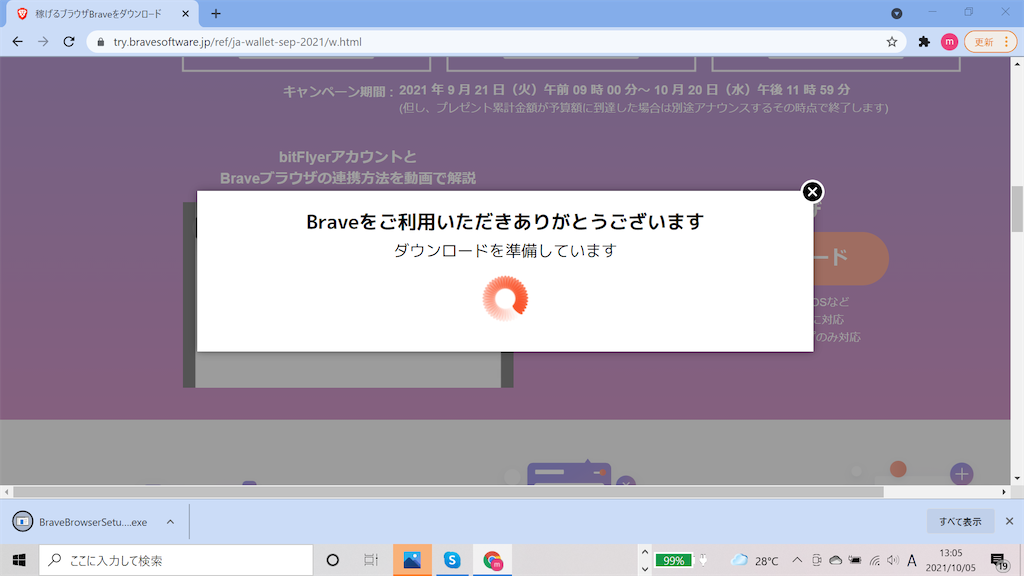The height and width of the screenshot is (576, 1024).
Task: Click the Chrome menu three dots
Action: [x=1006, y=42]
